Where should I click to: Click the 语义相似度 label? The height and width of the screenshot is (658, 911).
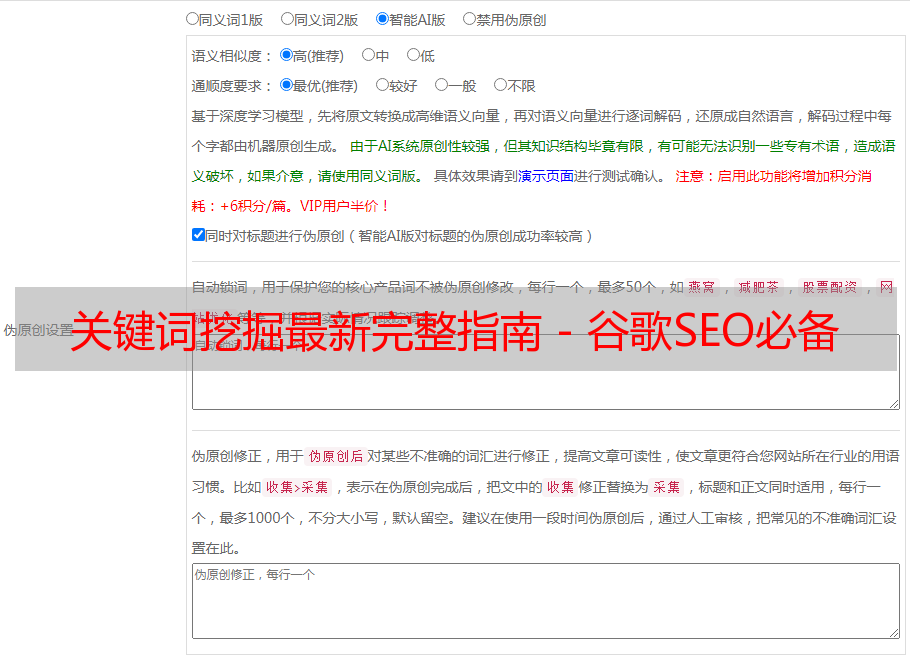tap(232, 56)
